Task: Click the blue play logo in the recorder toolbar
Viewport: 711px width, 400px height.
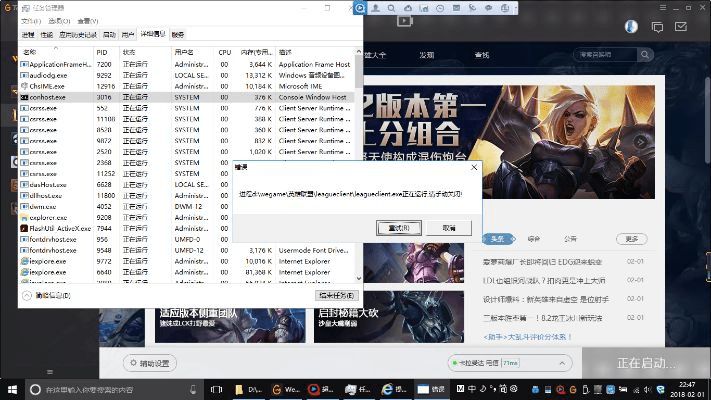Action: click(x=360, y=8)
